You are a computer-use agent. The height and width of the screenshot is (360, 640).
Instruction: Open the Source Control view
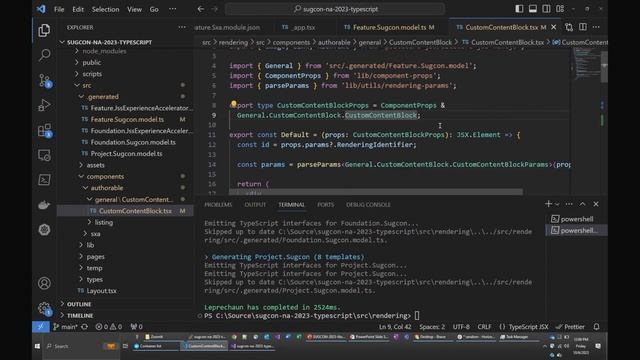pos(44,80)
